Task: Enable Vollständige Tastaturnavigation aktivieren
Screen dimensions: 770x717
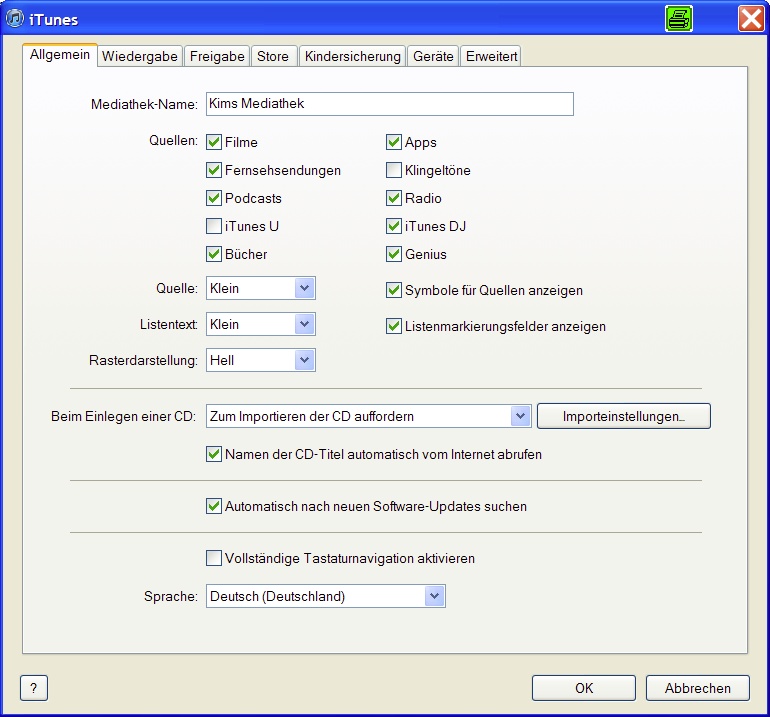Action: coord(214,559)
